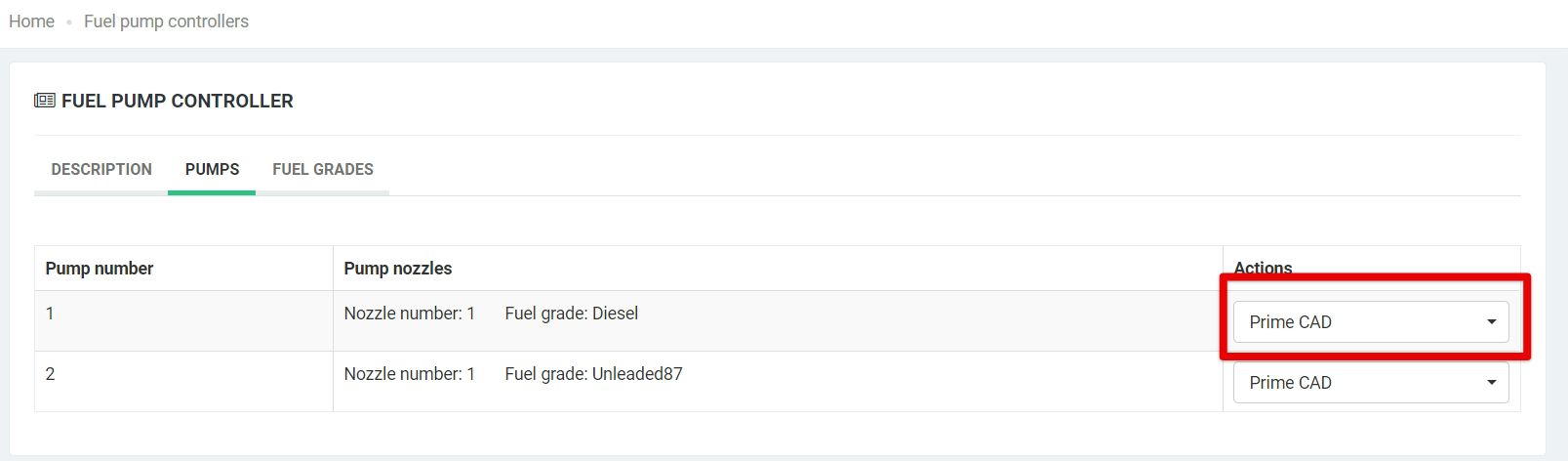Click the Actions column header
This screenshot has width=1568, height=461.
coord(1263,268)
